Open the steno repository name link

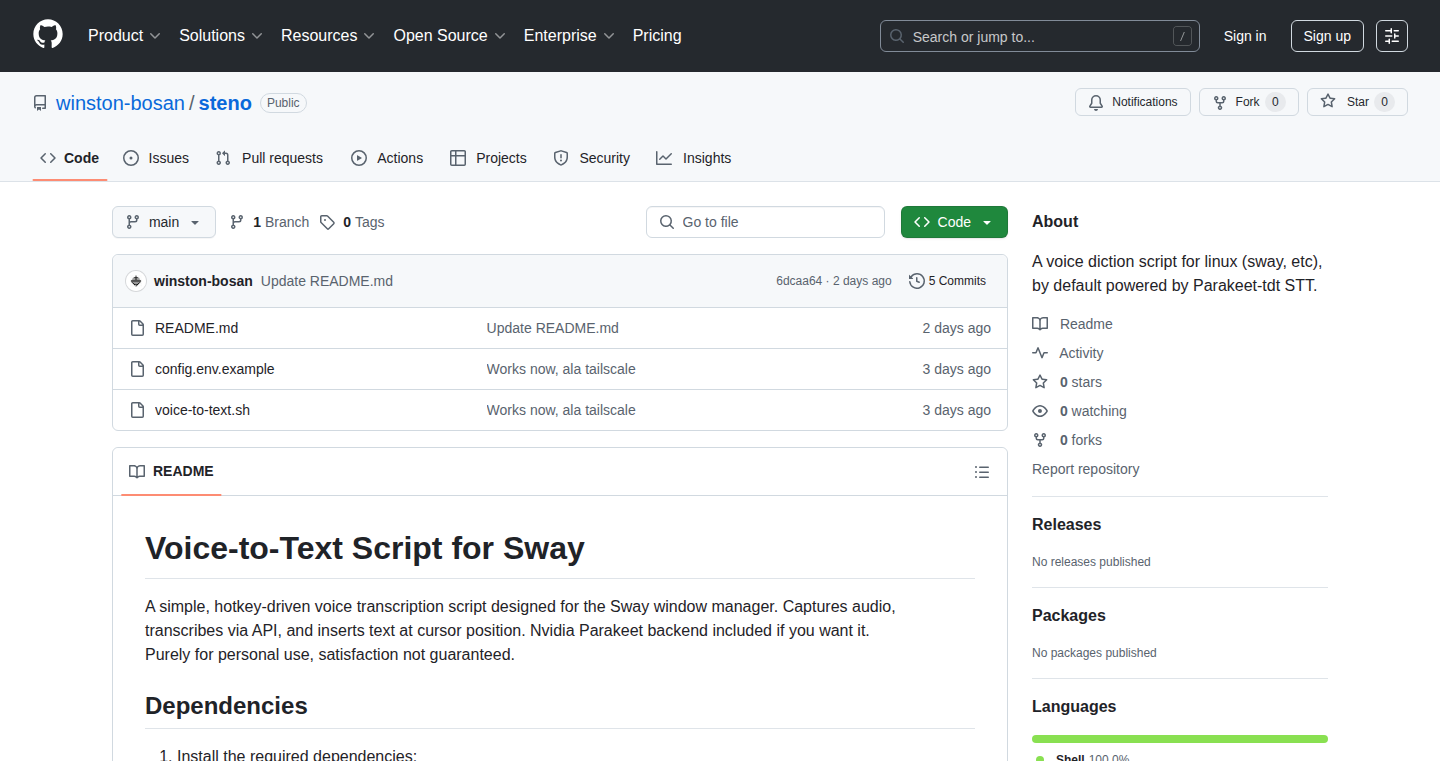[225, 103]
